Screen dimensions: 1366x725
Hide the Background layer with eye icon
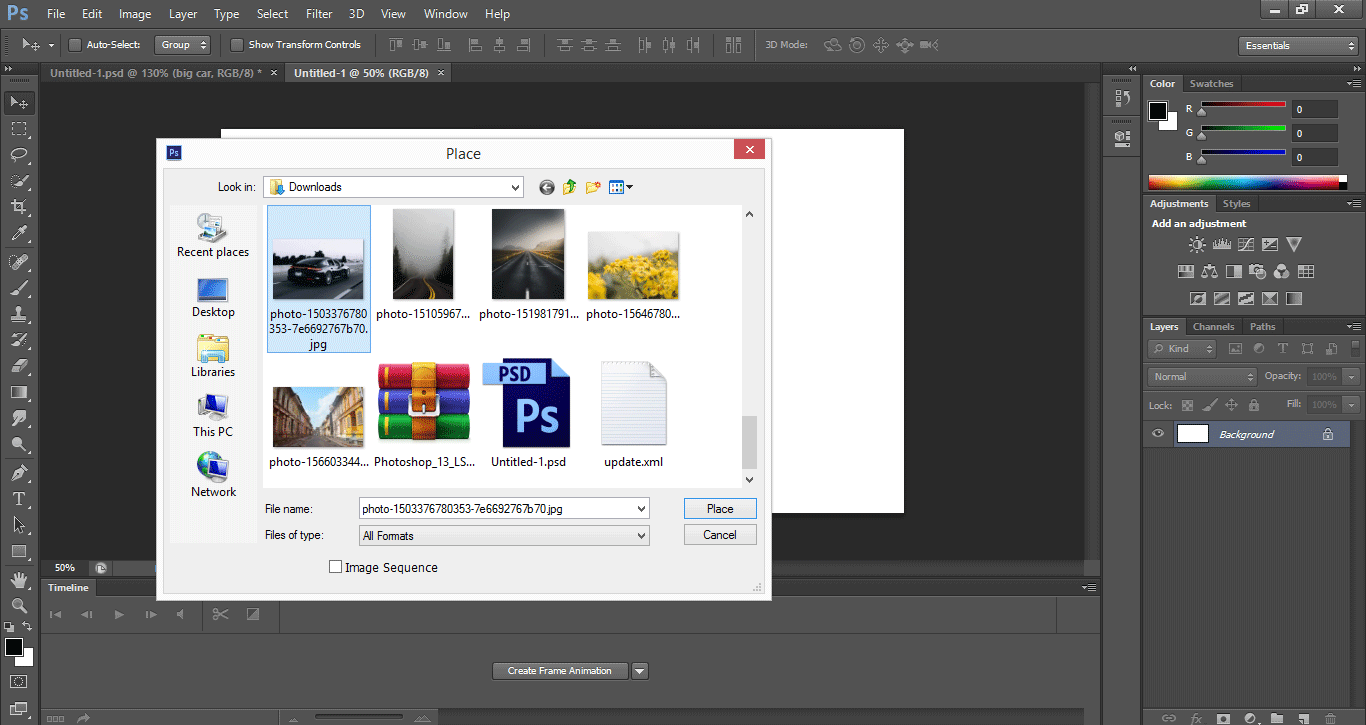(1158, 434)
